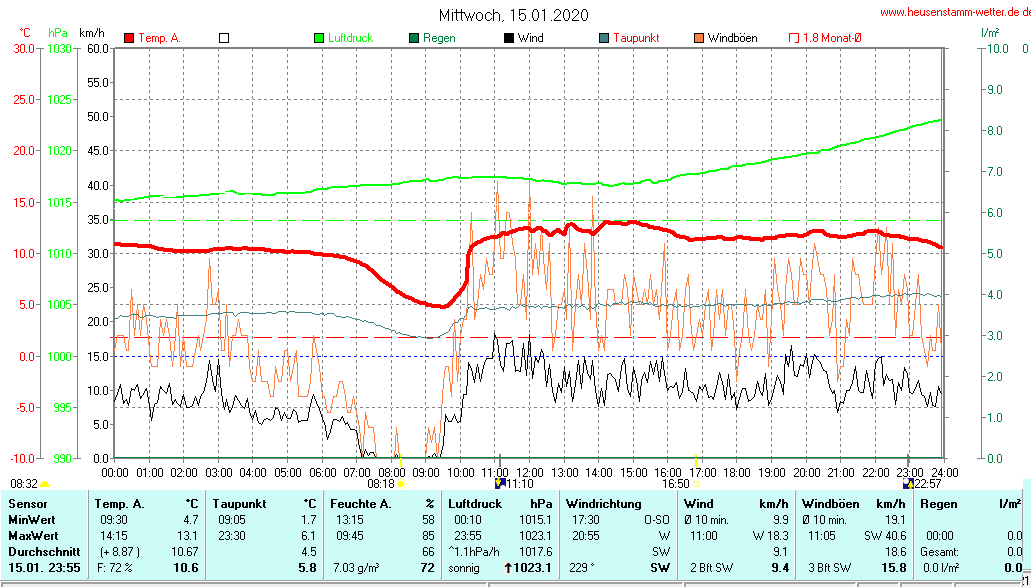This screenshot has width=1034, height=587.
Task: Click the Mittwoch, 15.01.2020 chart title
Action: tap(513, 15)
